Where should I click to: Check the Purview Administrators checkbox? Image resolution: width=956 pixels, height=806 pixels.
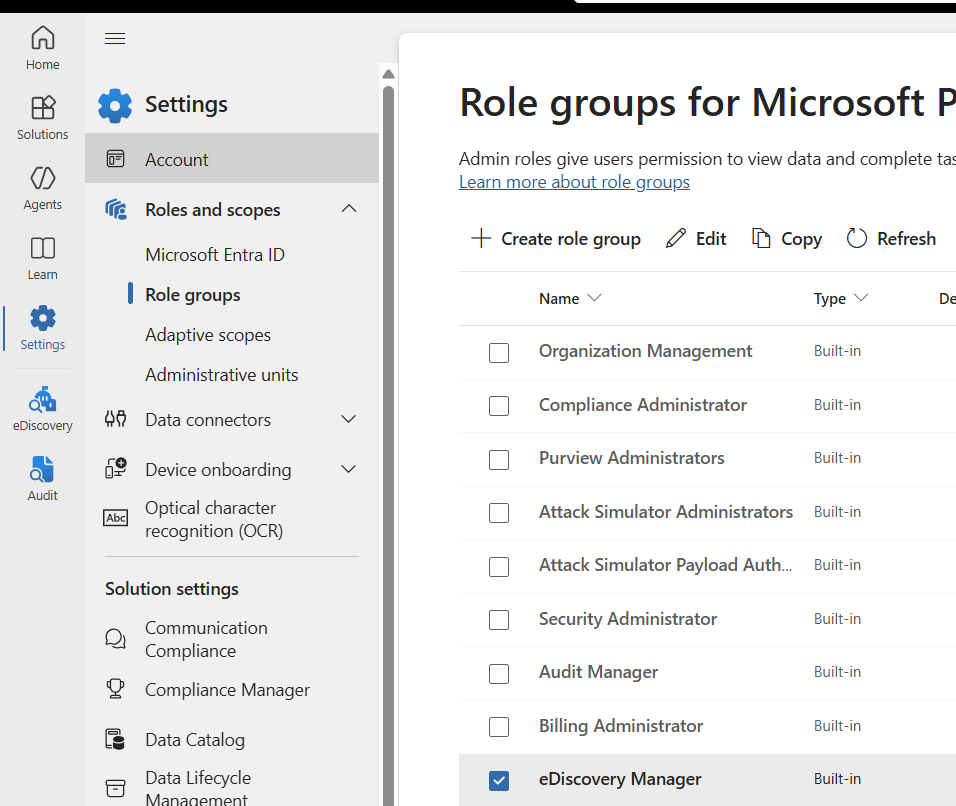pyautogui.click(x=499, y=459)
